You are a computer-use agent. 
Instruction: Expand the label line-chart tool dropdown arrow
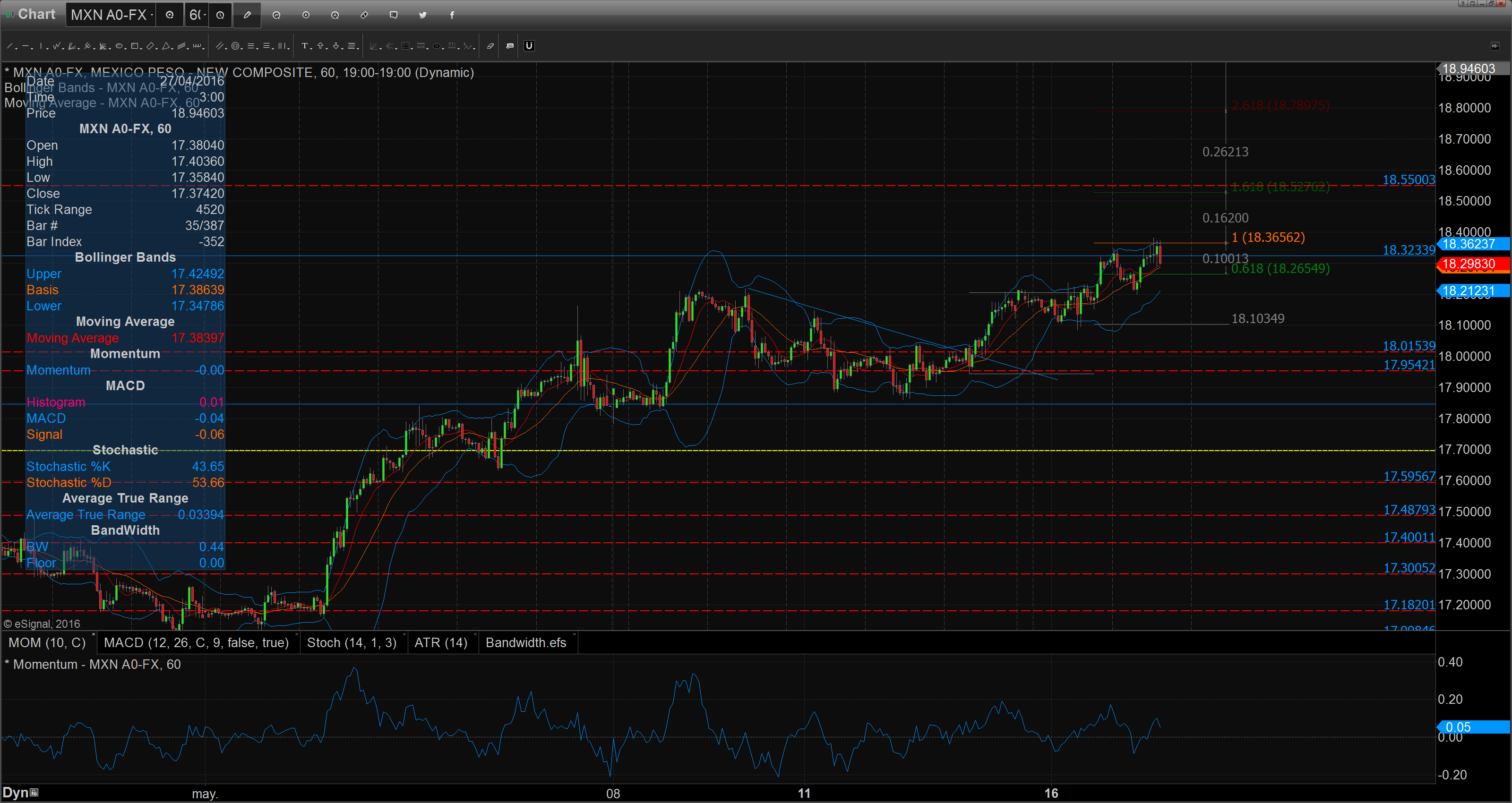pos(474,48)
